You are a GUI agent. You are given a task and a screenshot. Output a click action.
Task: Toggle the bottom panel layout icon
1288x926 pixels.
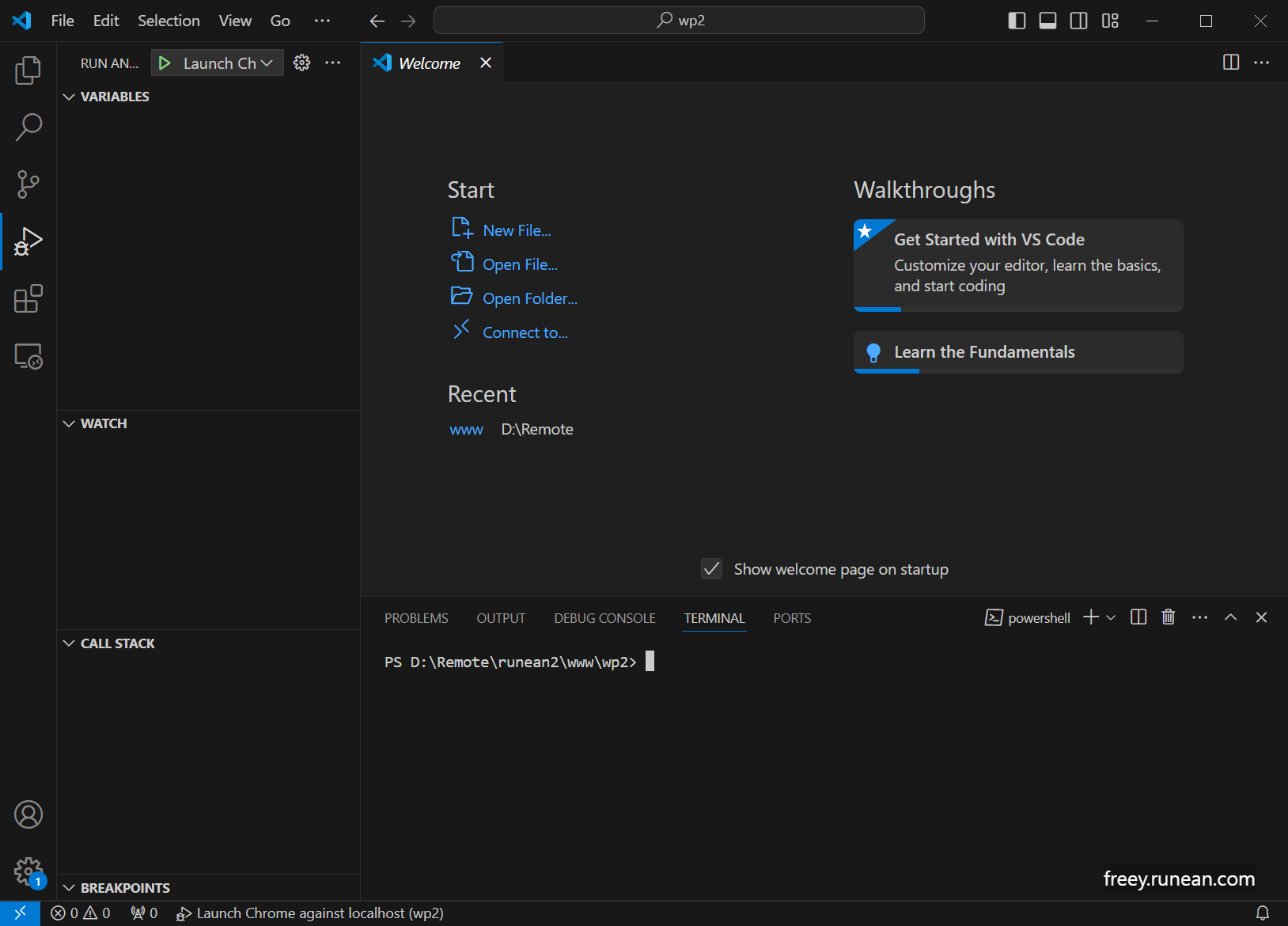[x=1047, y=21]
